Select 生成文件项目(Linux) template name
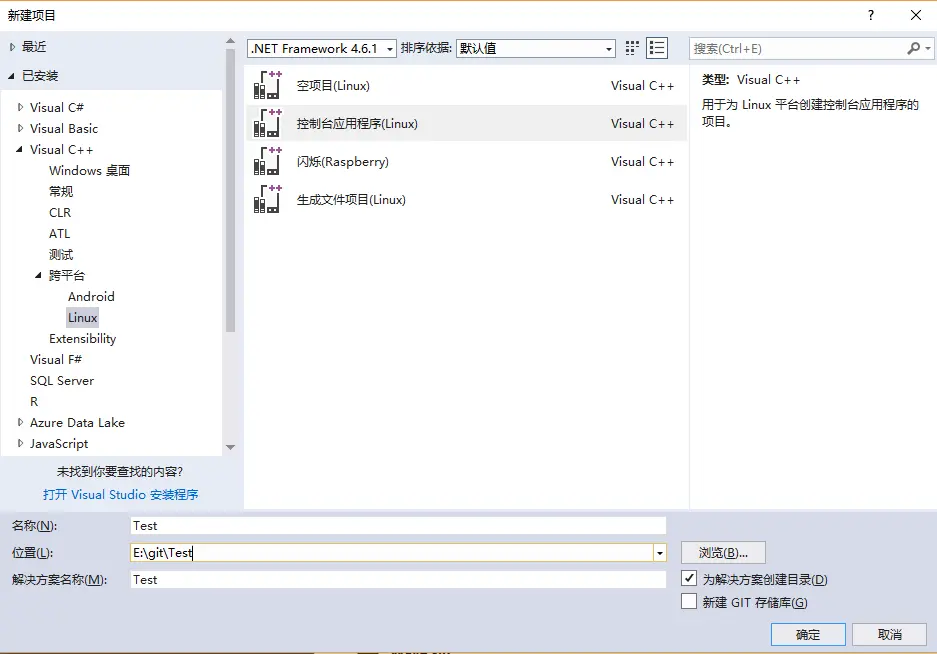 tap(351, 200)
